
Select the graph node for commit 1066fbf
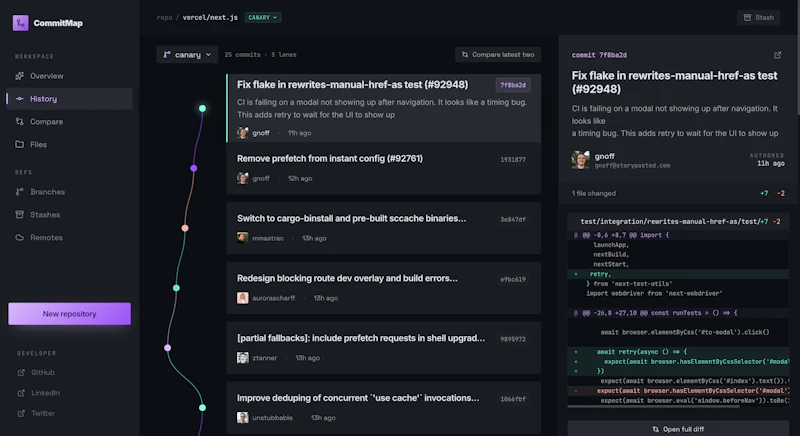tap(203, 407)
